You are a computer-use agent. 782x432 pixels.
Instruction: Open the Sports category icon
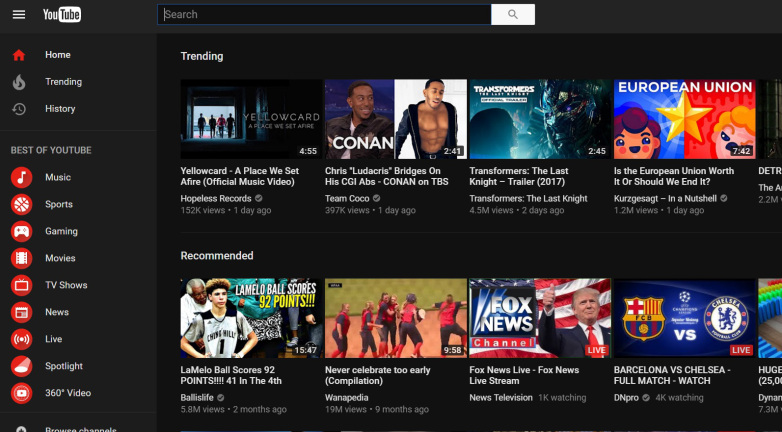21,204
